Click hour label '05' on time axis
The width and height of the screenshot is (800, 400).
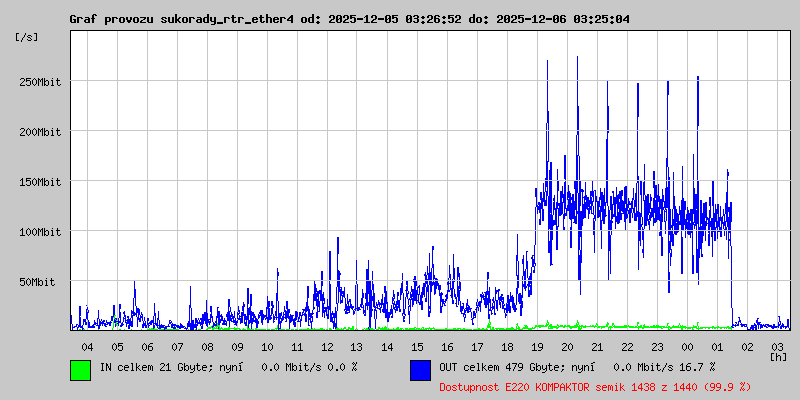(117, 347)
